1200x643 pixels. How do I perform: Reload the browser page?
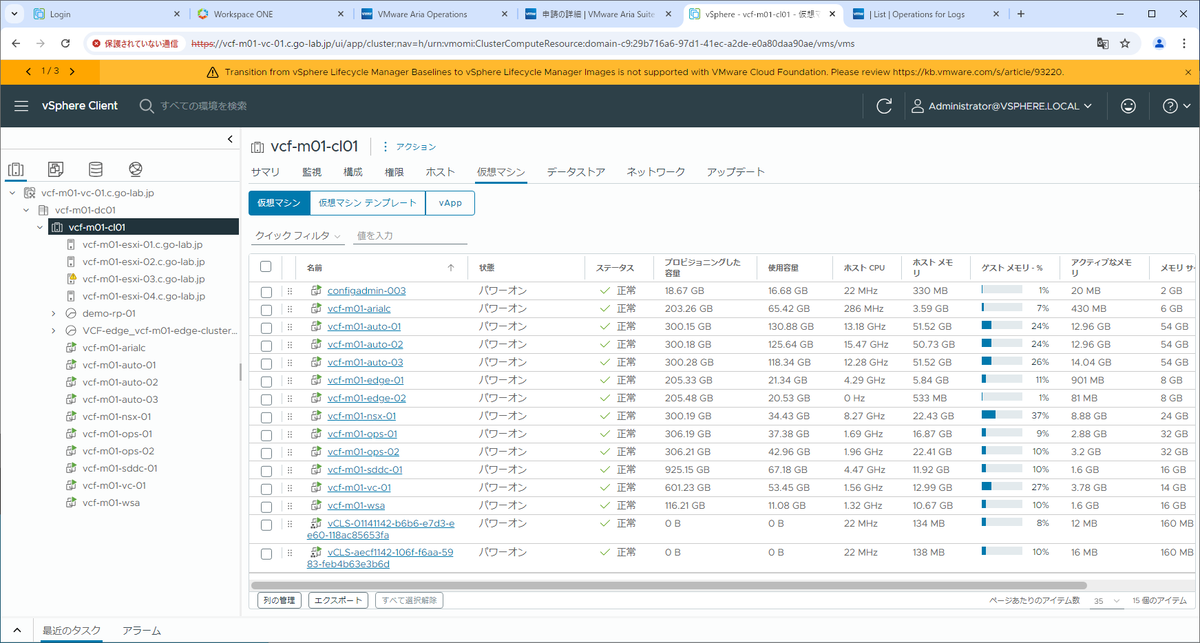point(65,44)
